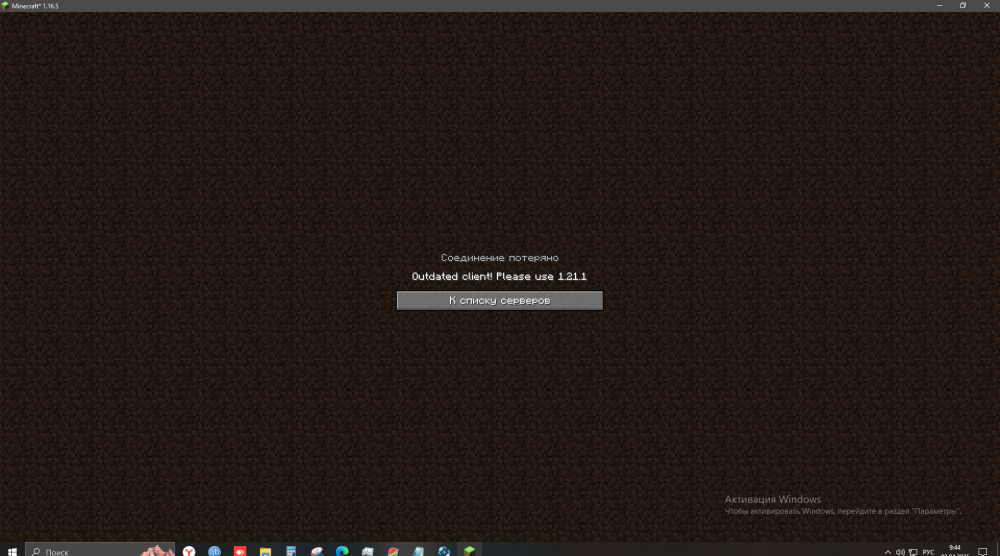Open network status in the system tray
This screenshot has height=556, width=1000.
coord(913,552)
